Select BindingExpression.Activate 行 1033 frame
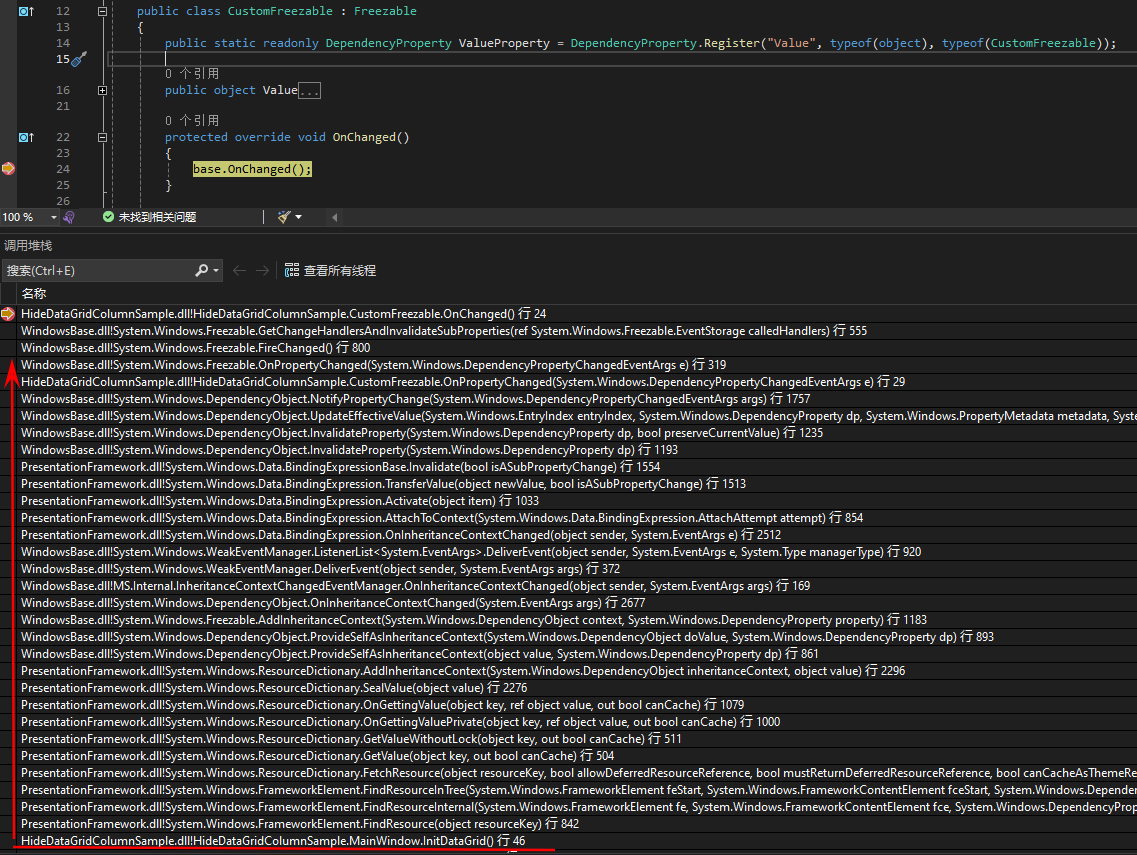The image size is (1137, 855). (x=280, y=501)
